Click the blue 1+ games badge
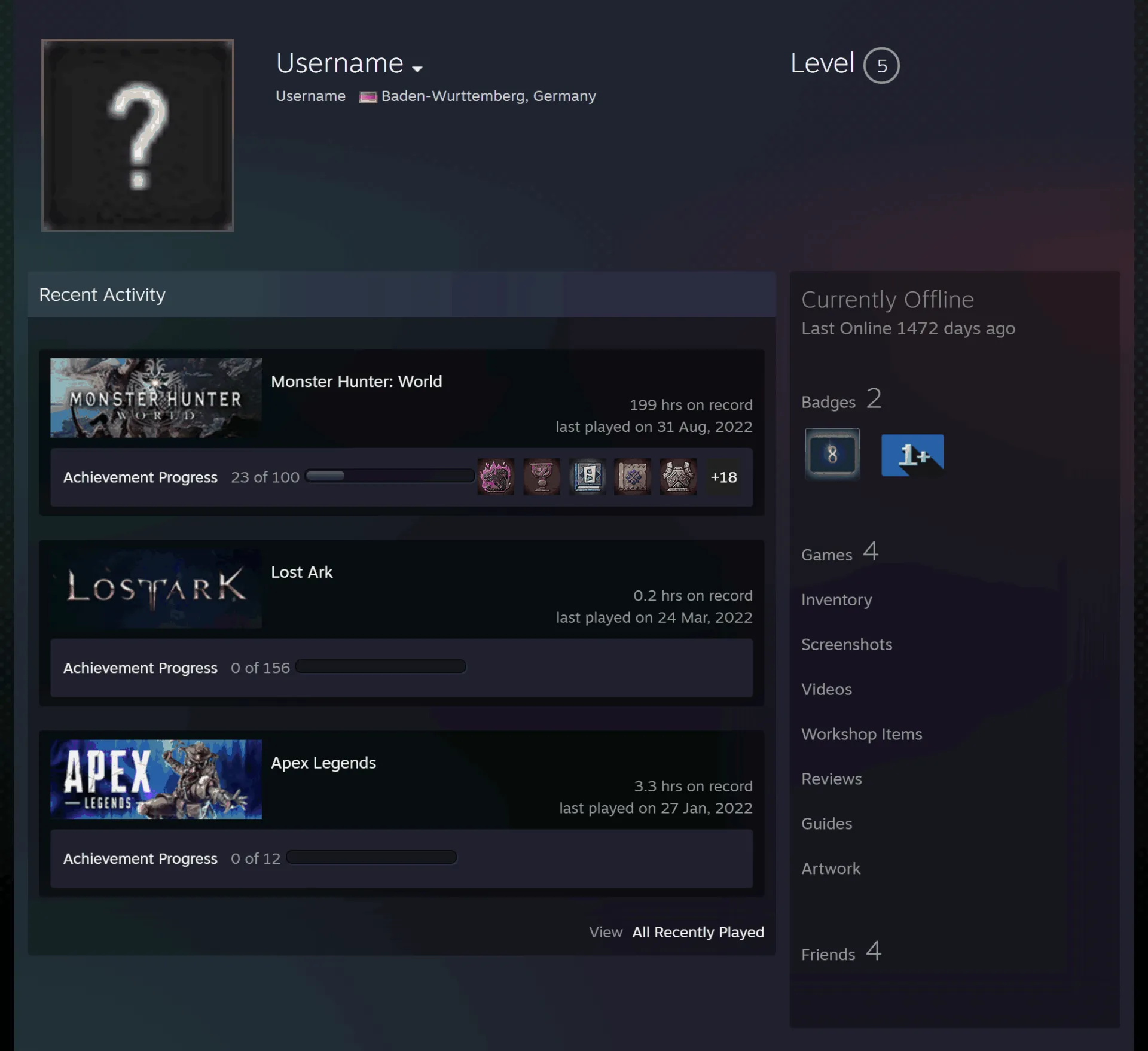Viewport: 1148px width, 1051px height. pyautogui.click(x=912, y=455)
